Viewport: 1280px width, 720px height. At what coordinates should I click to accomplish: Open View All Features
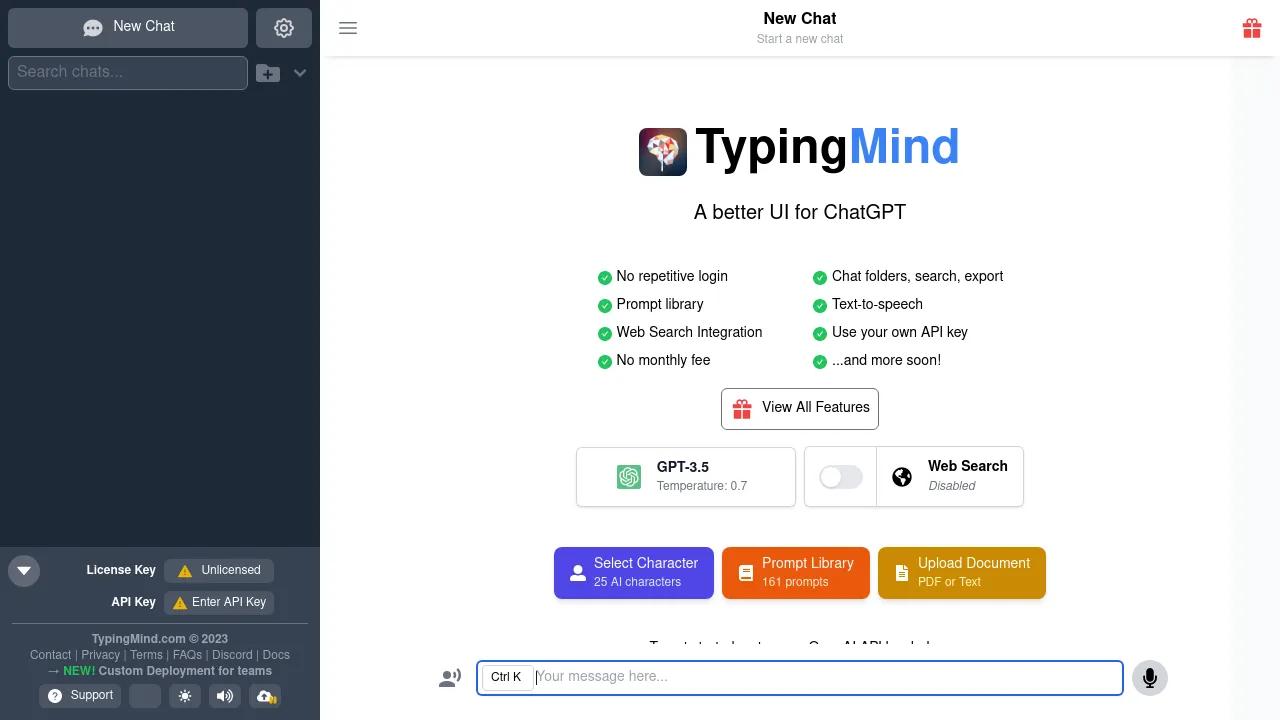(800, 408)
